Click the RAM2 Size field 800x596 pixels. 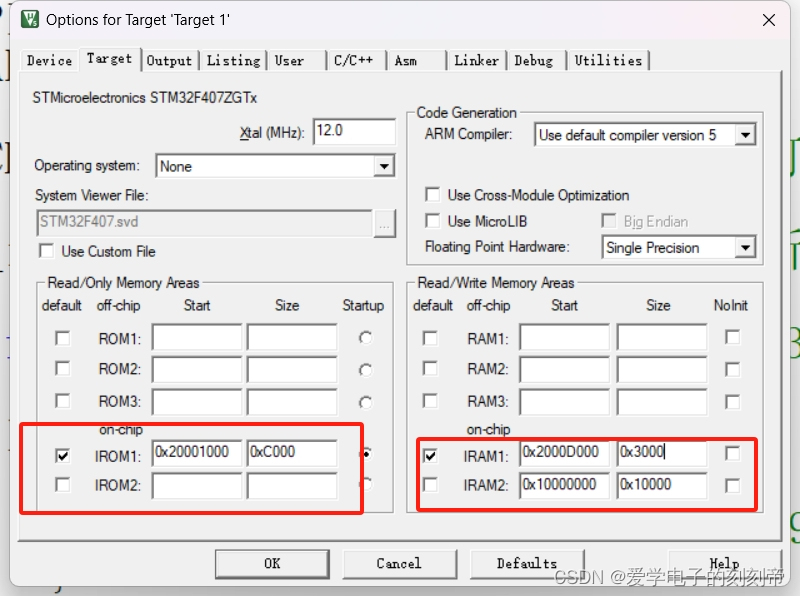[x=662, y=369]
